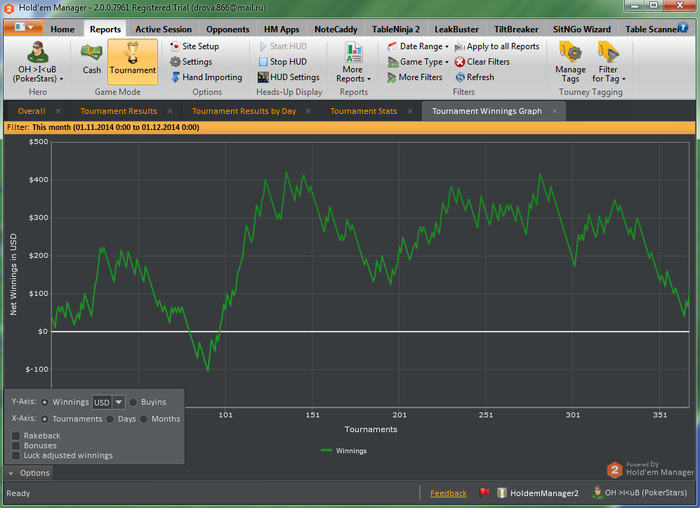
Task: Clear Filters with red X
Action: (482, 62)
